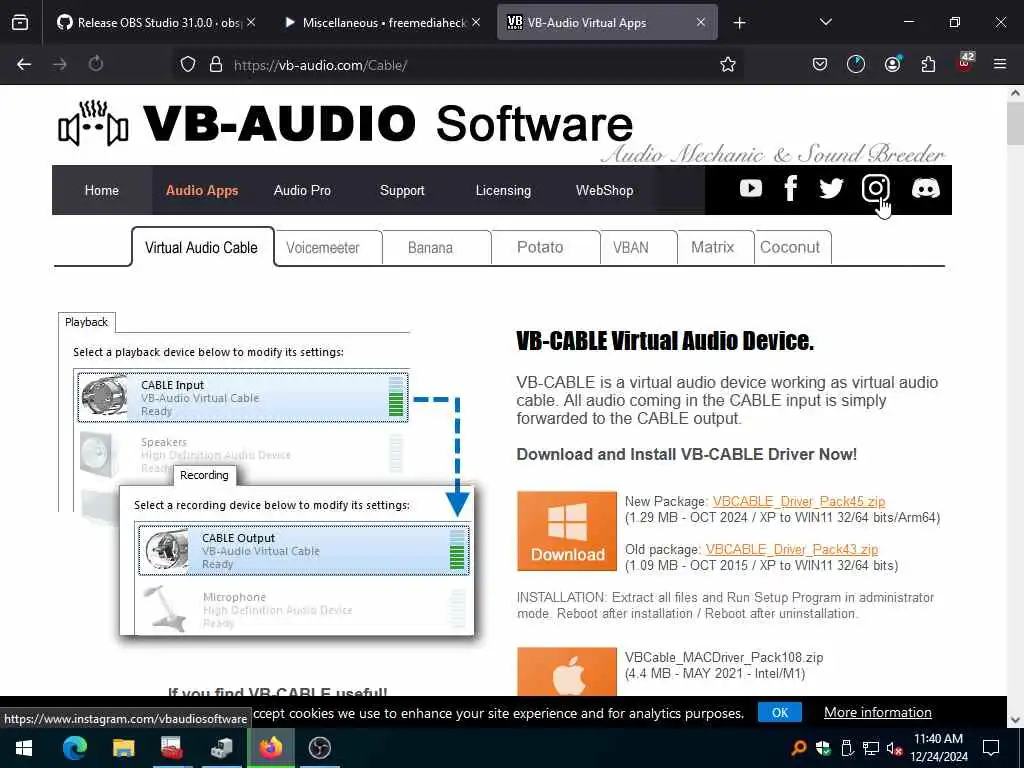The image size is (1024, 768).
Task: Open the Pocket save icon
Action: [820, 64]
